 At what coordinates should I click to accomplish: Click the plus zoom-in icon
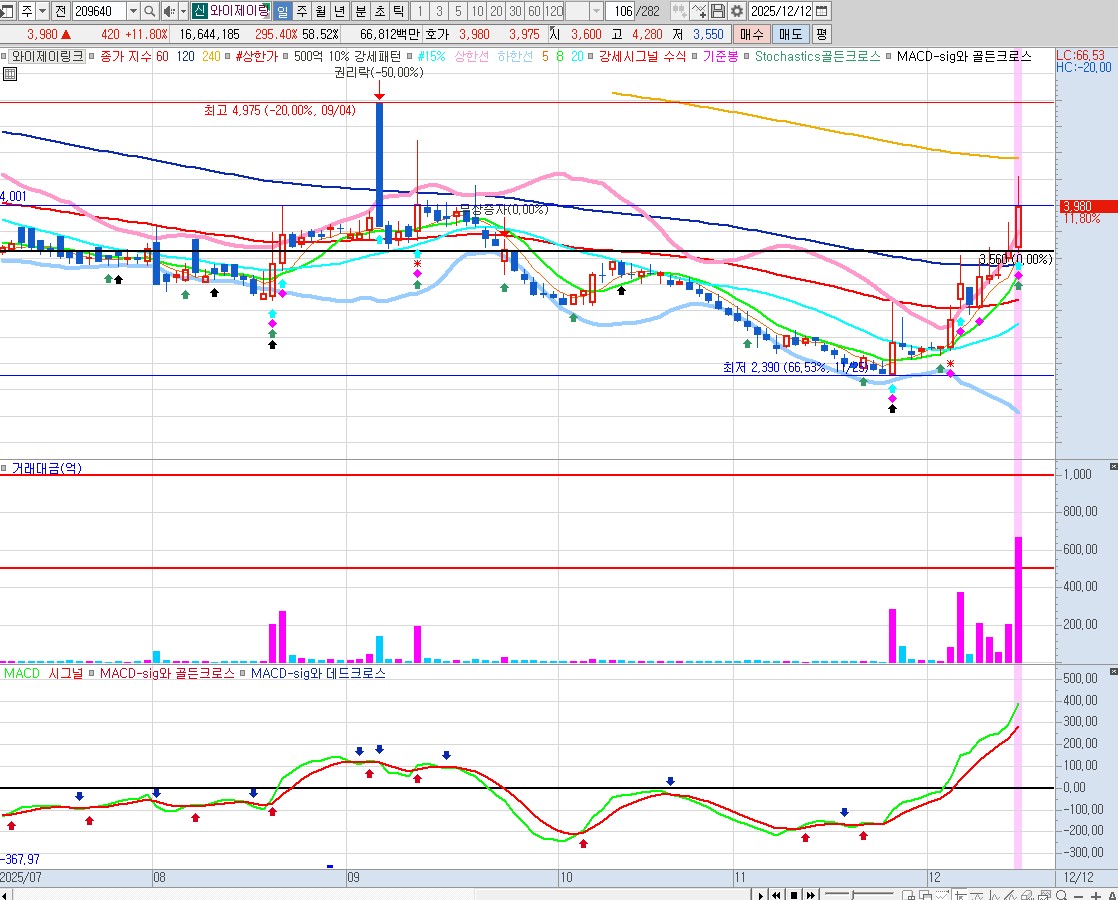[x=1096, y=895]
